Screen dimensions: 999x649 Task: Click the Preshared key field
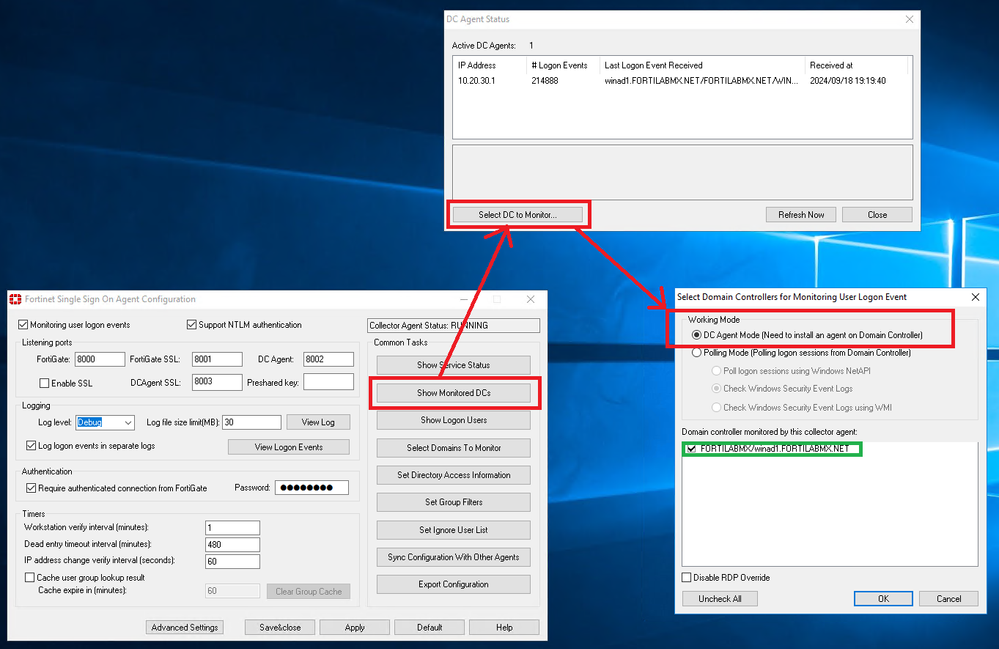point(329,382)
